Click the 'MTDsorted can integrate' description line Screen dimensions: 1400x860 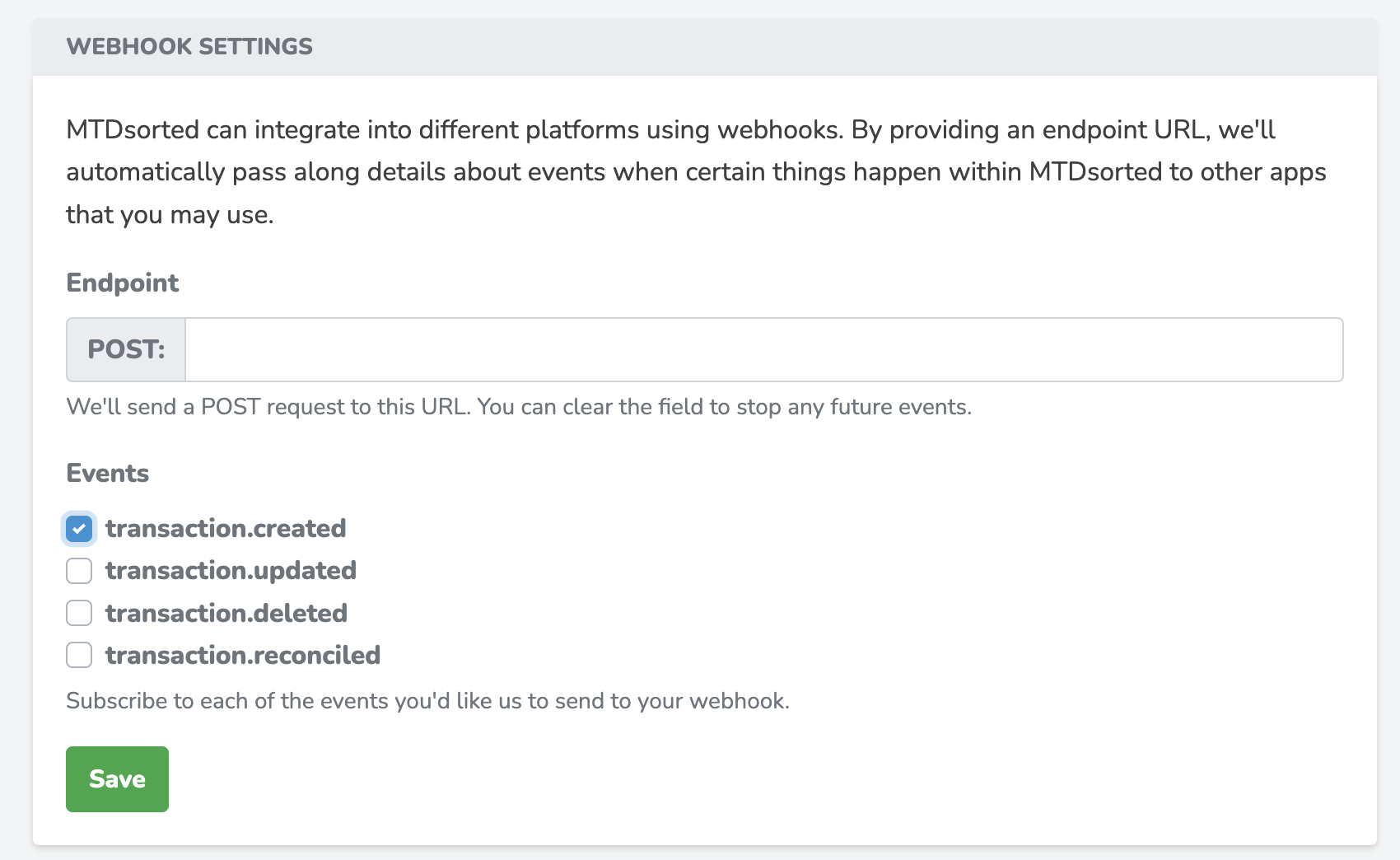point(670,129)
